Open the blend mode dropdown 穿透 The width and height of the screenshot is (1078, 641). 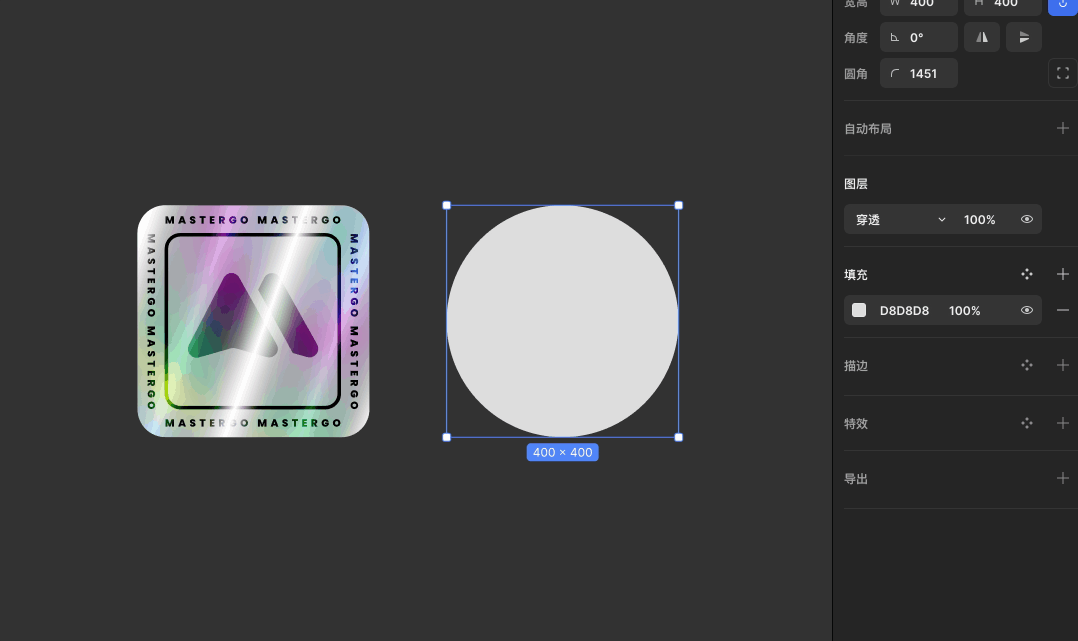click(x=901, y=219)
